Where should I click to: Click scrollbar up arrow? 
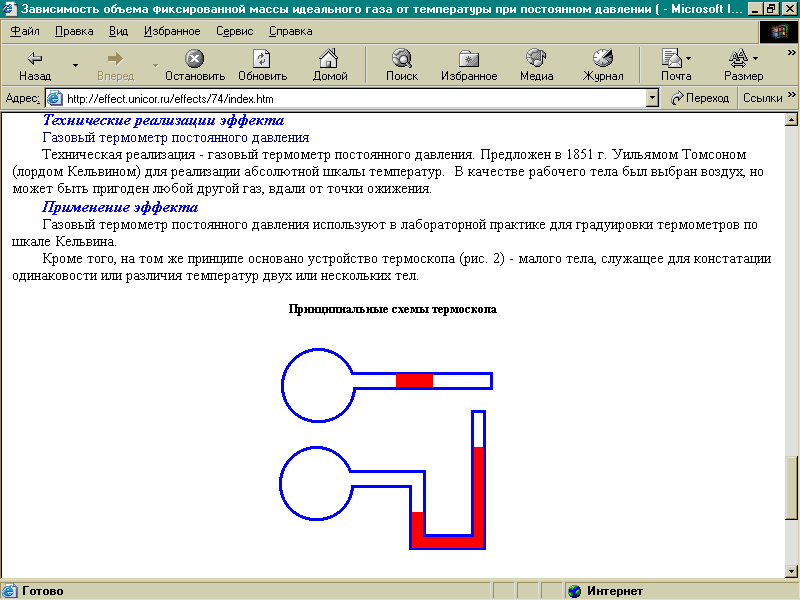pyautogui.click(x=791, y=120)
